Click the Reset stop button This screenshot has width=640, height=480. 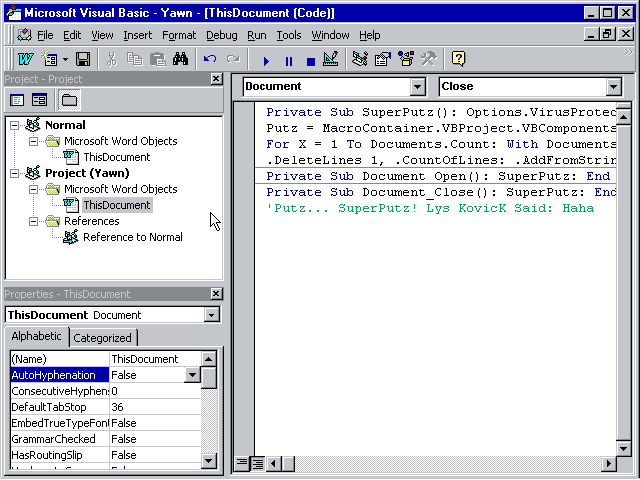click(x=311, y=61)
